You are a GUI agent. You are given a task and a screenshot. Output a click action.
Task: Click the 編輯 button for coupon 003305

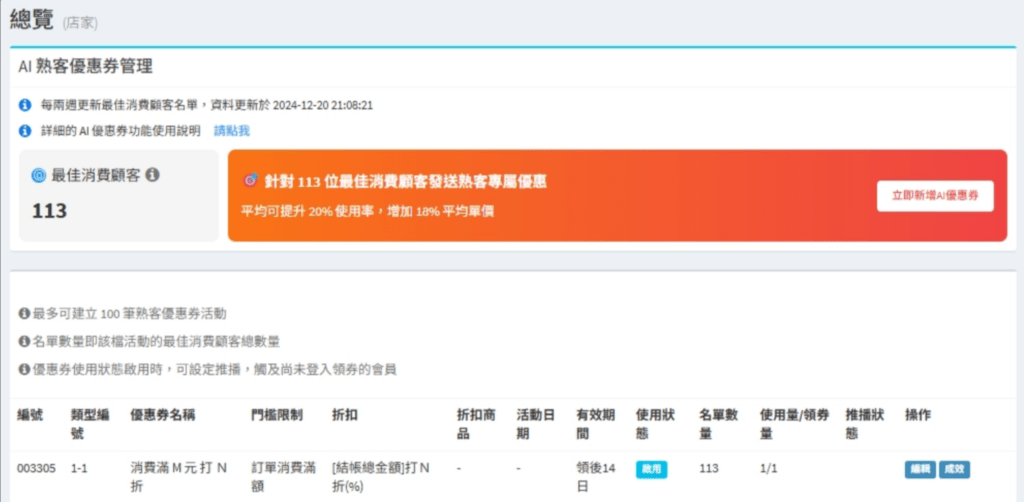920,469
